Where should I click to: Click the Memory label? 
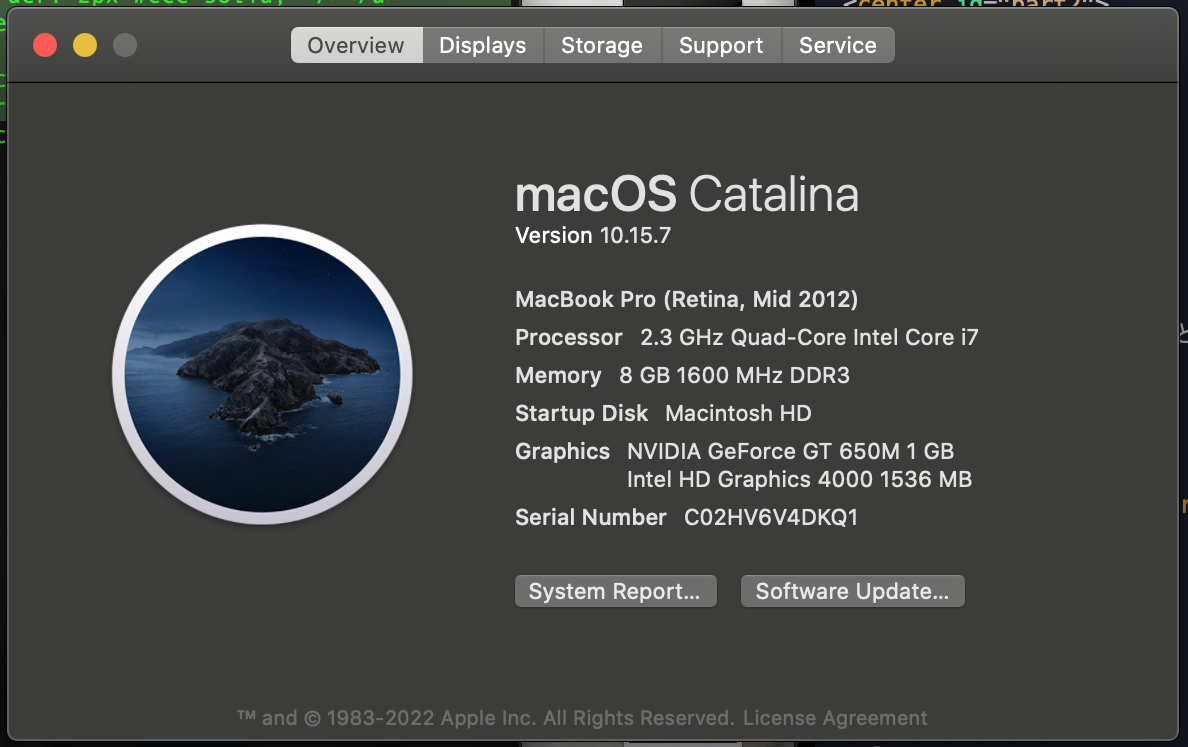pos(558,375)
